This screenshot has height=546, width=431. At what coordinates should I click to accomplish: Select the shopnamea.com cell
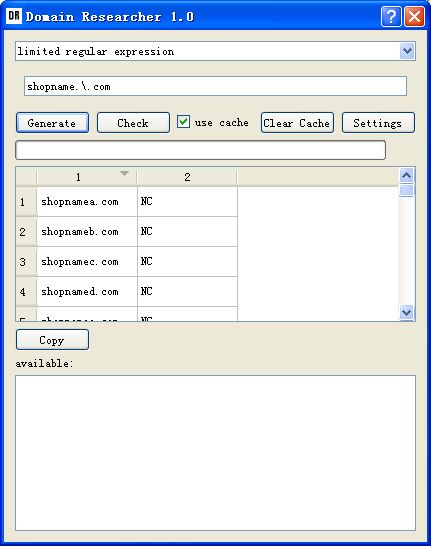pyautogui.click(x=87, y=202)
